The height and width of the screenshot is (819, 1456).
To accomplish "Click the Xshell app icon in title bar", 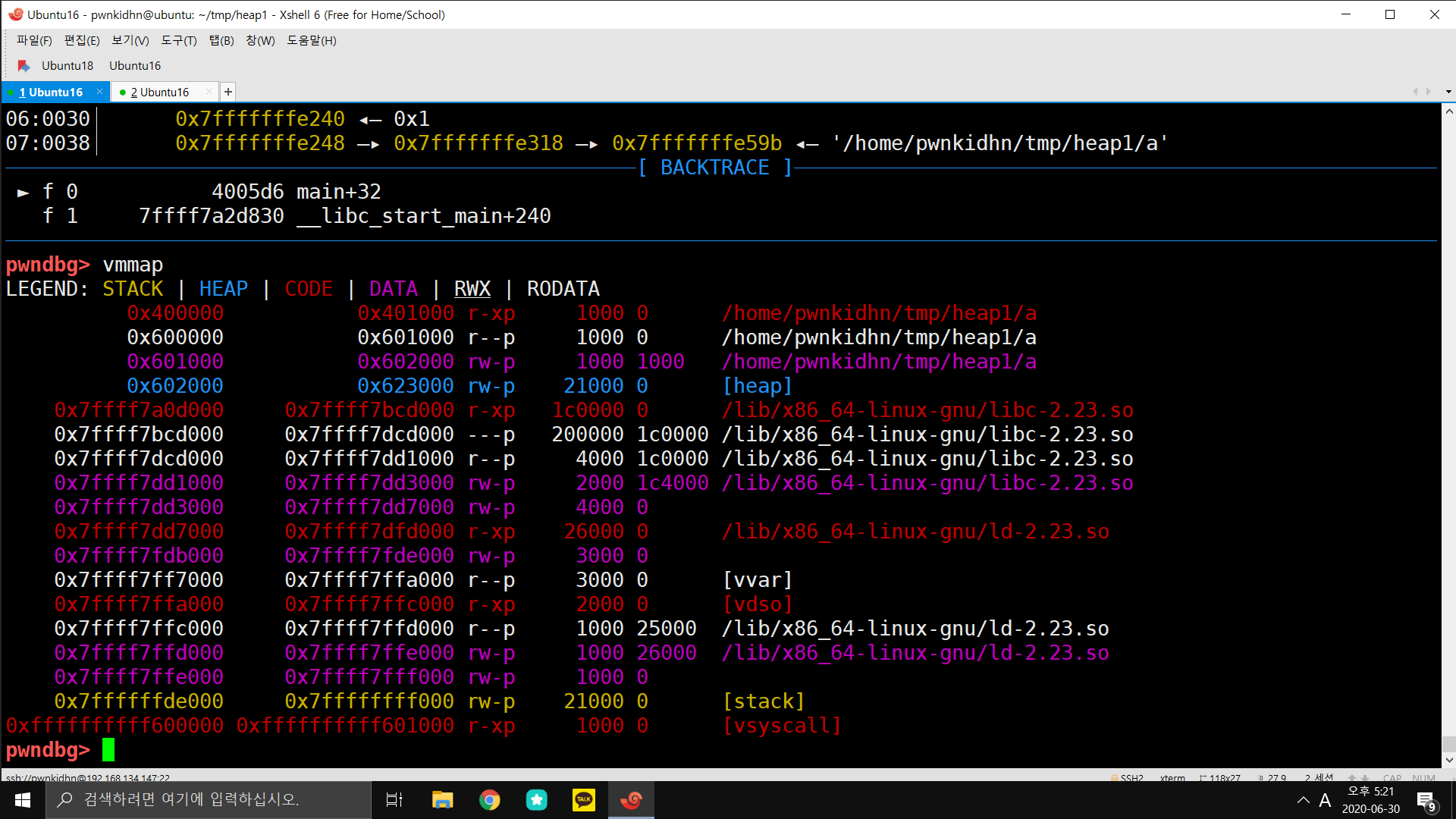I will [x=15, y=14].
